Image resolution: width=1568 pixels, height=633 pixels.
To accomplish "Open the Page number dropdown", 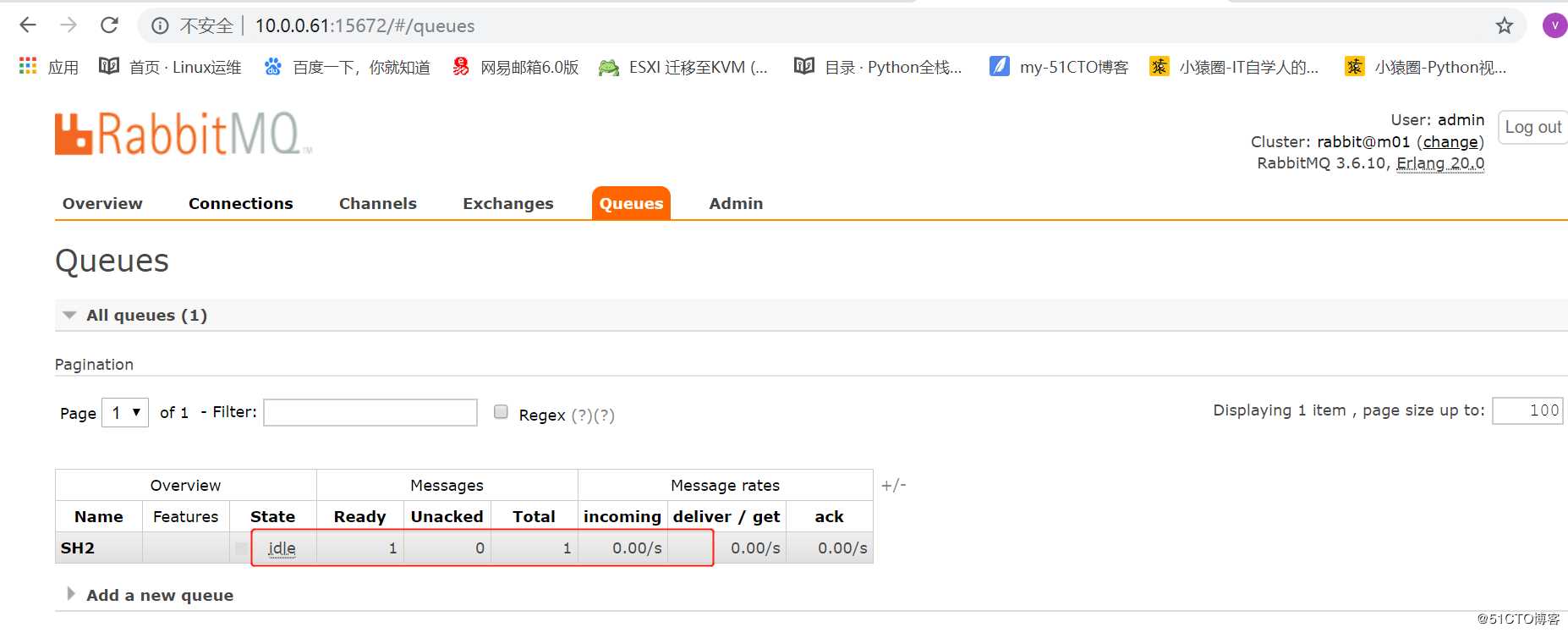I will pos(125,412).
